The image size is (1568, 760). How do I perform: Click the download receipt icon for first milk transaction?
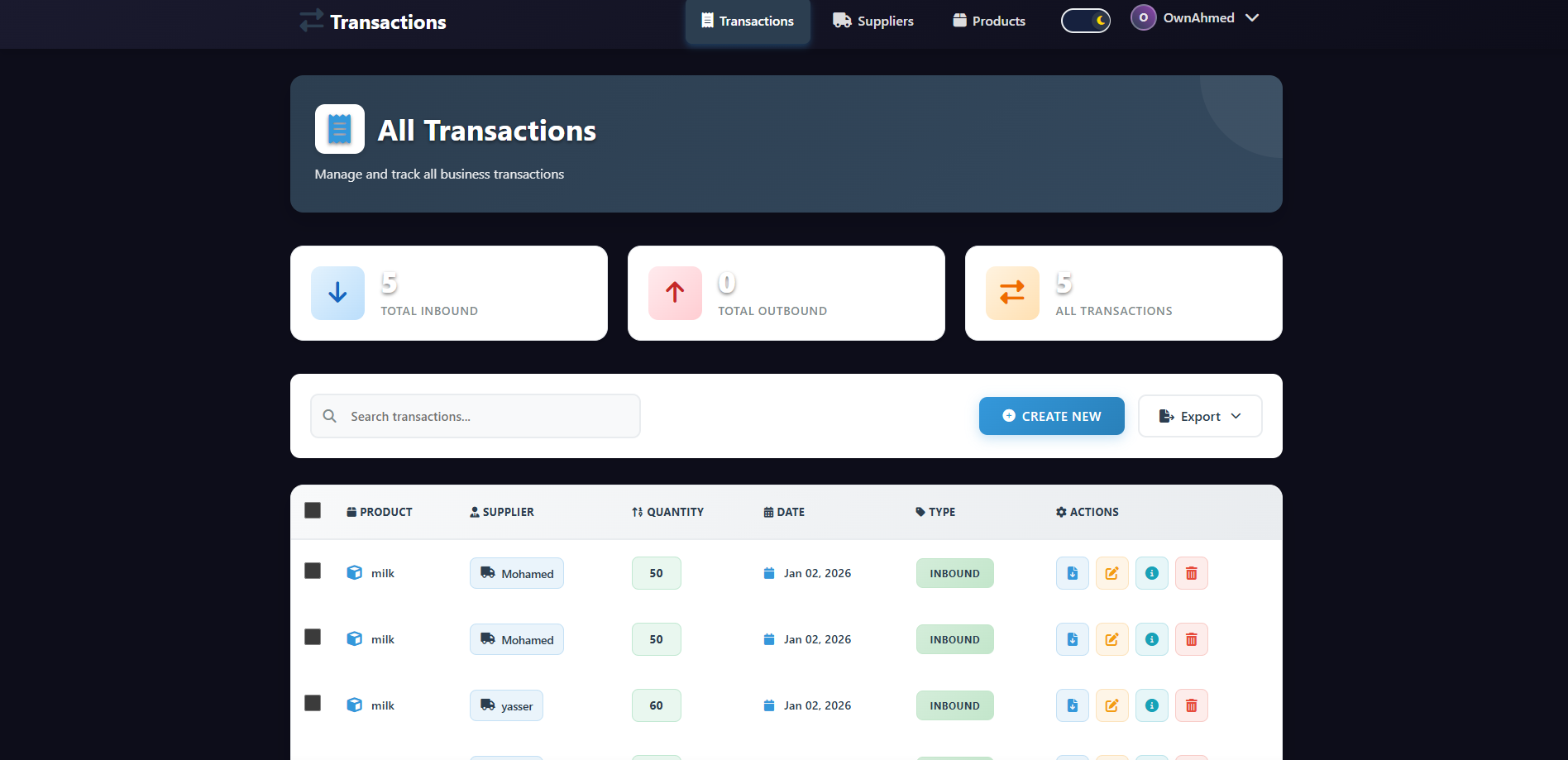tap(1072, 572)
